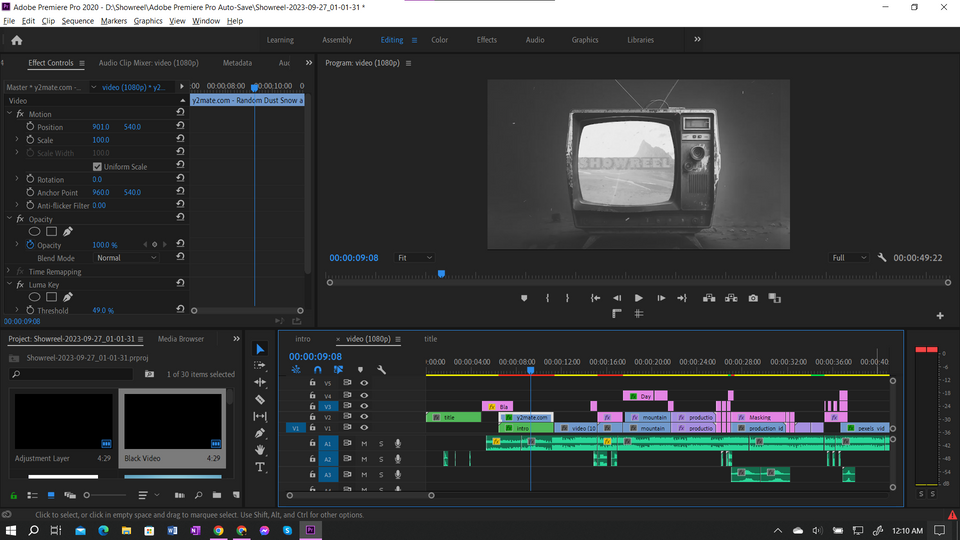Click Extract button in Program monitor
The height and width of the screenshot is (540, 960).
(731, 298)
